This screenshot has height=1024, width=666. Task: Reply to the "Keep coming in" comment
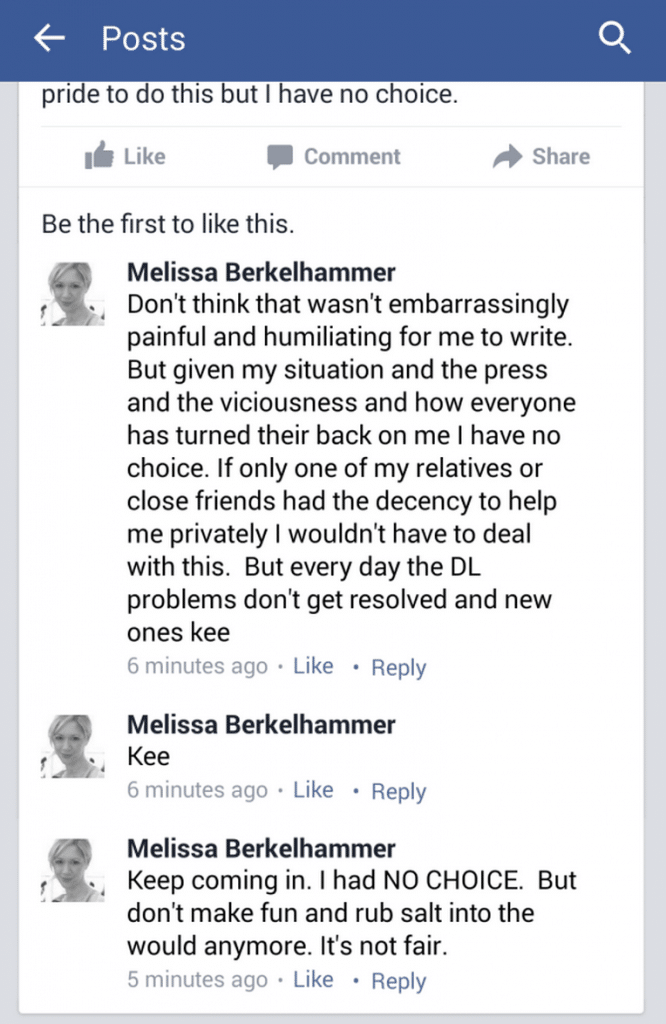(398, 981)
